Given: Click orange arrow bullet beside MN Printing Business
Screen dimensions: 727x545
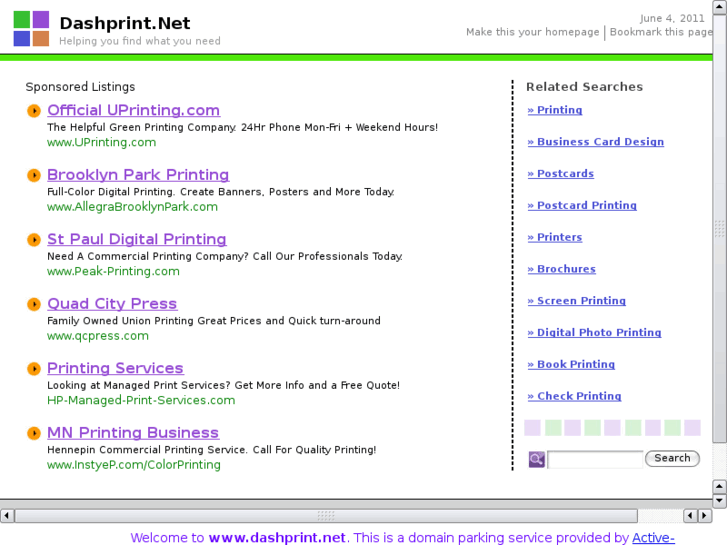Looking at the screenshot, I should coord(34,433).
